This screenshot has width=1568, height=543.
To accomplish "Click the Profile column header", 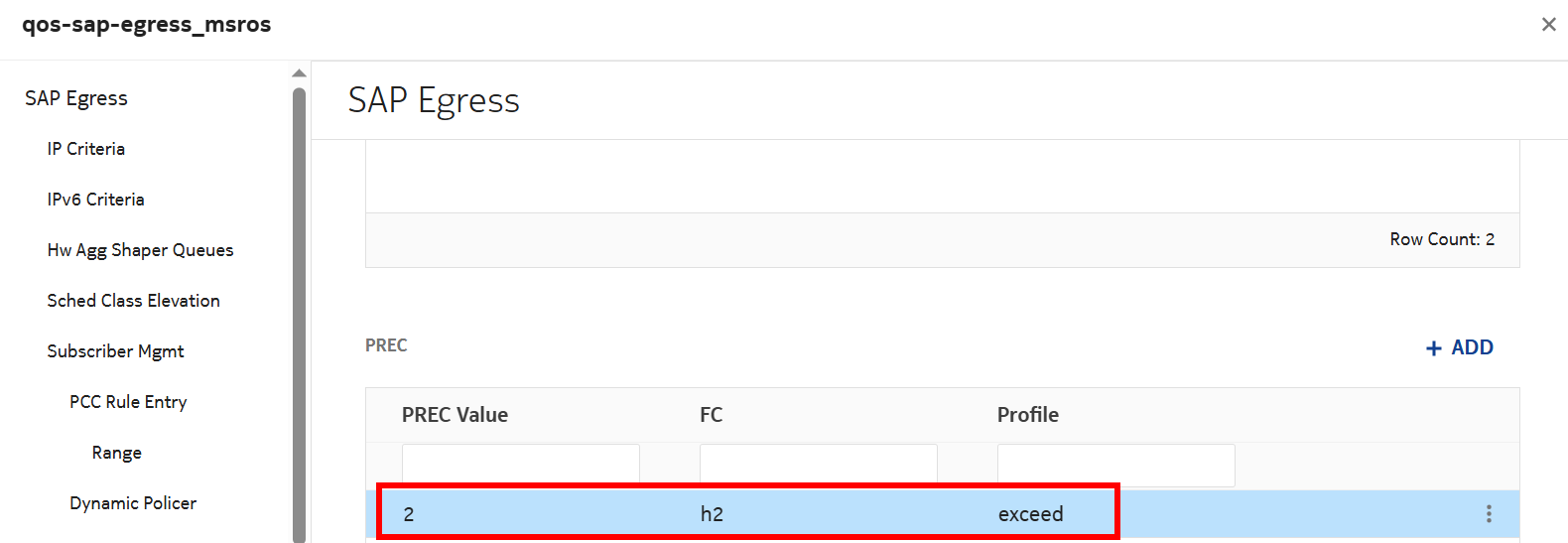I will (x=1027, y=415).
